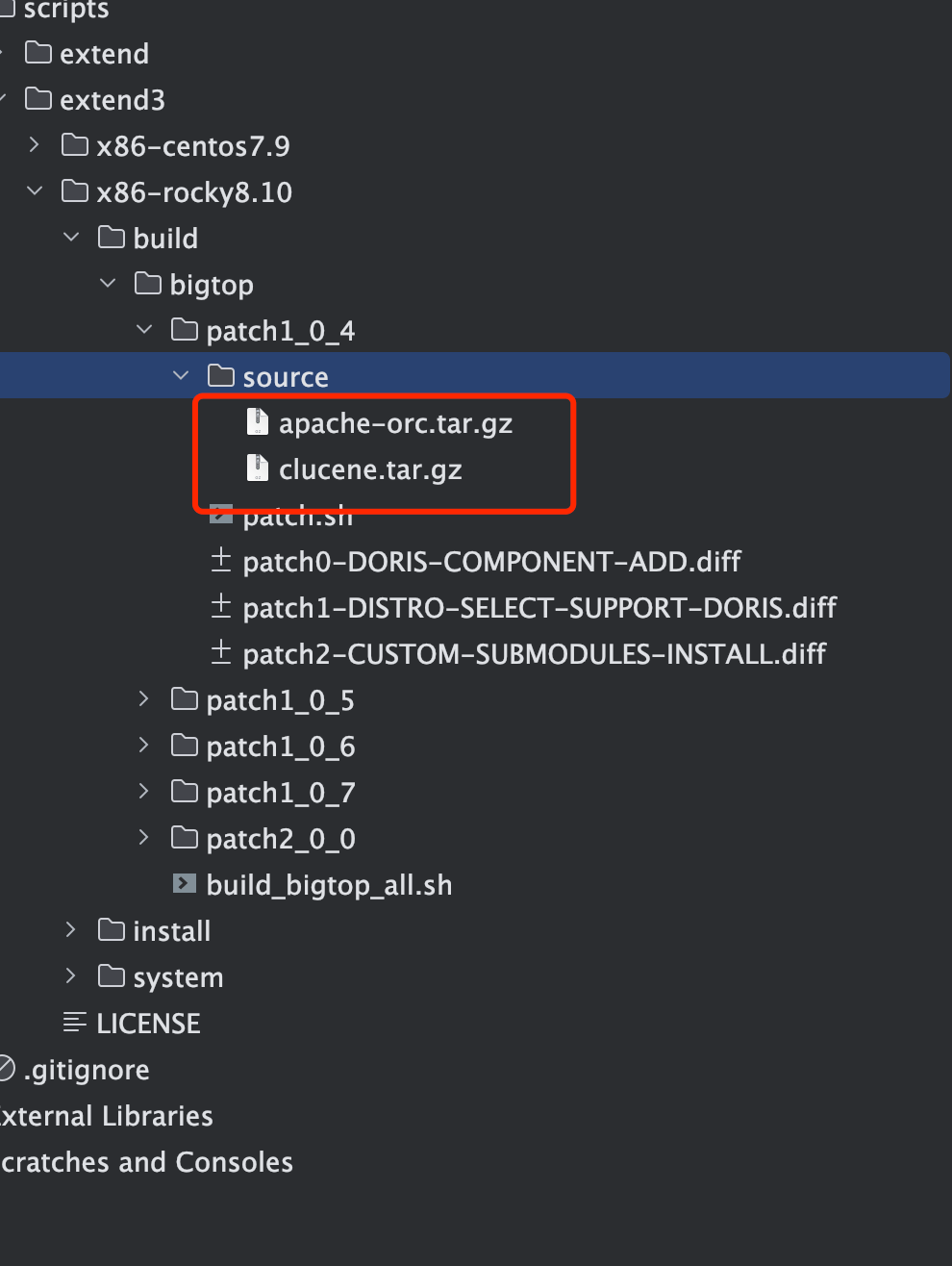Expand the x86-centos7.9 folder
Image resolution: width=952 pixels, height=1266 pixels.
pyautogui.click(x=35, y=145)
